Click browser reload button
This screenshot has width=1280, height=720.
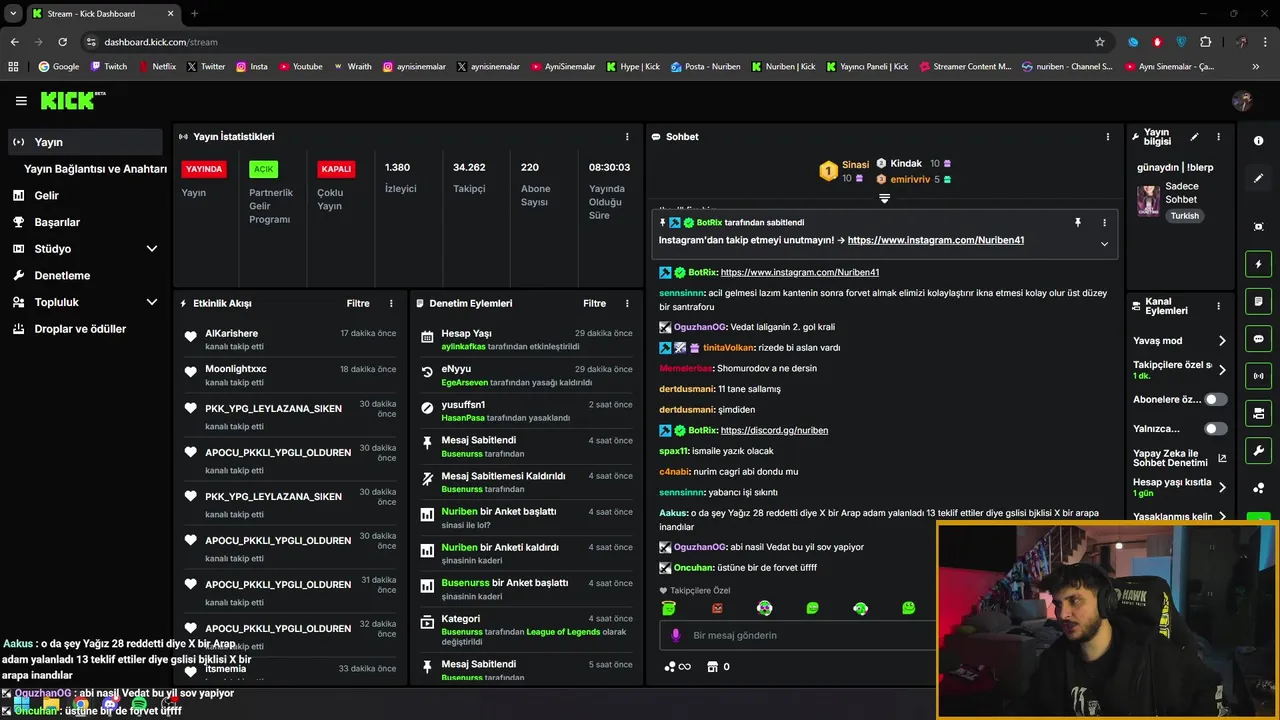coord(62,42)
